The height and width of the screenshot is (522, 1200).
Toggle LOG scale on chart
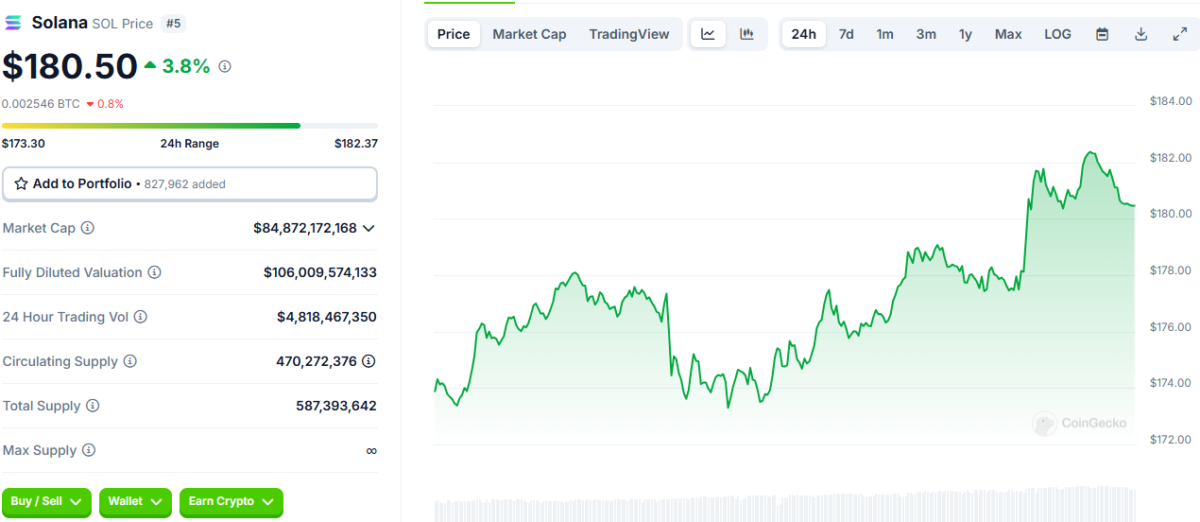pos(1057,34)
